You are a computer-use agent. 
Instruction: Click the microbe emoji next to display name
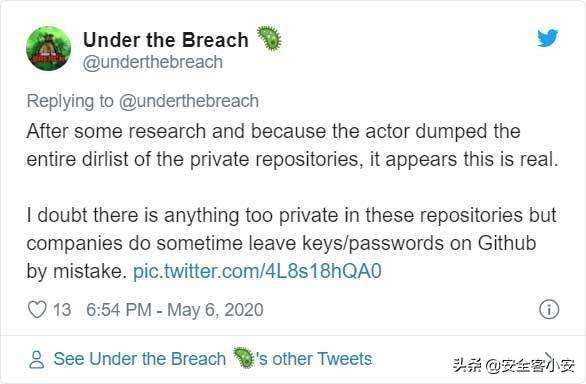(x=269, y=39)
